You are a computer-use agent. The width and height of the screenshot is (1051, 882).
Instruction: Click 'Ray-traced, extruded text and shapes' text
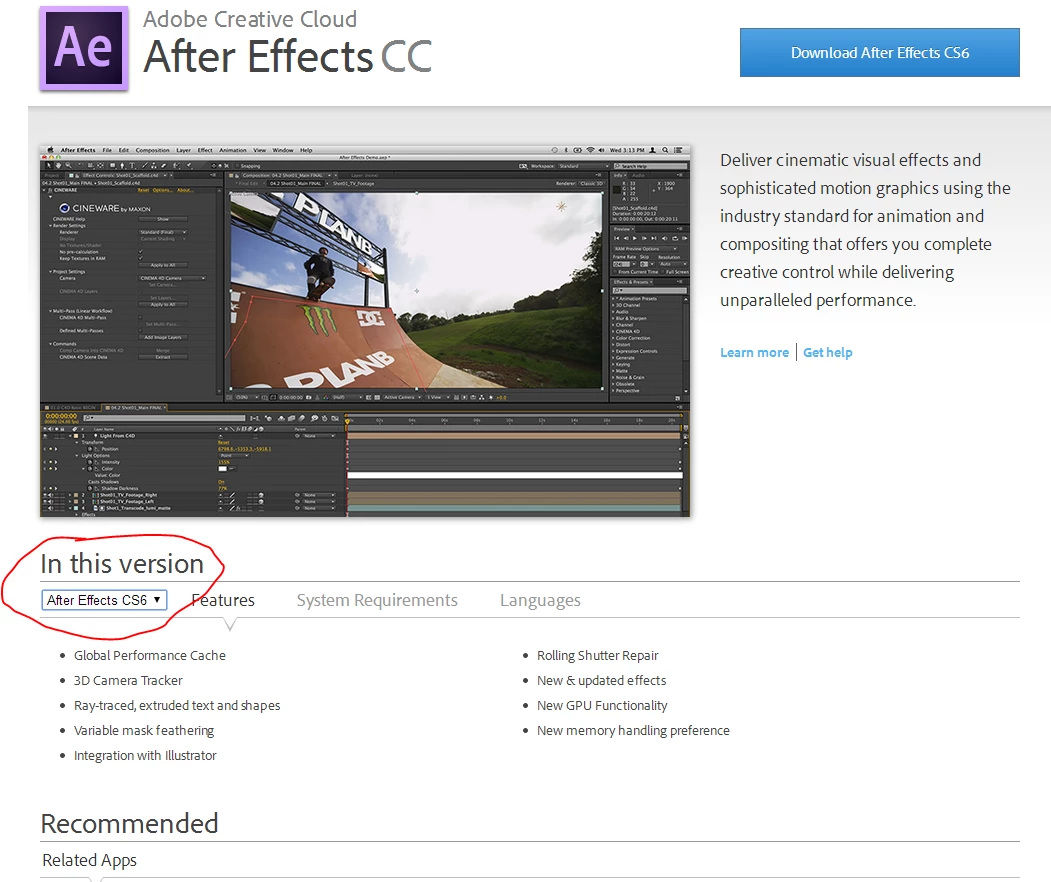tap(177, 705)
